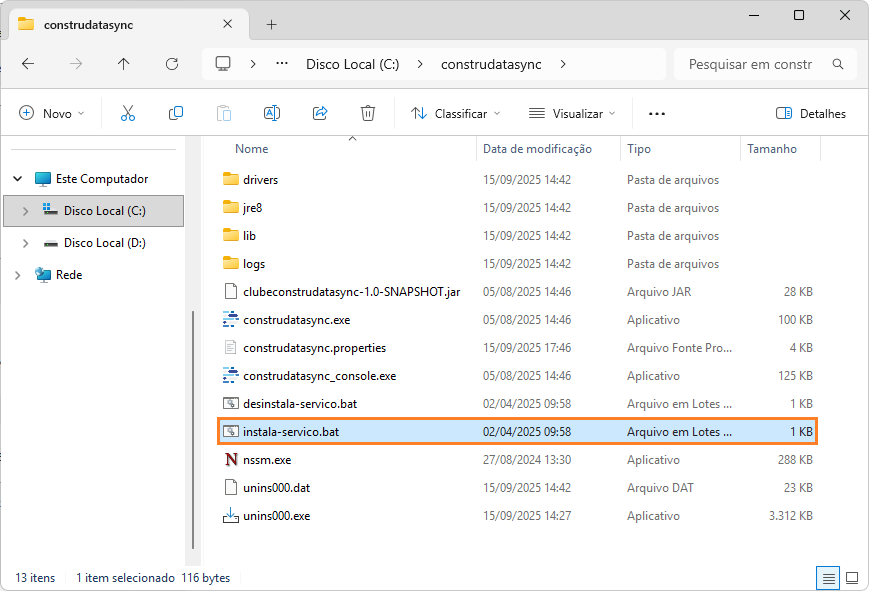This screenshot has width=869, height=591.
Task: Open the Visualizar dropdown
Action: coord(572,114)
